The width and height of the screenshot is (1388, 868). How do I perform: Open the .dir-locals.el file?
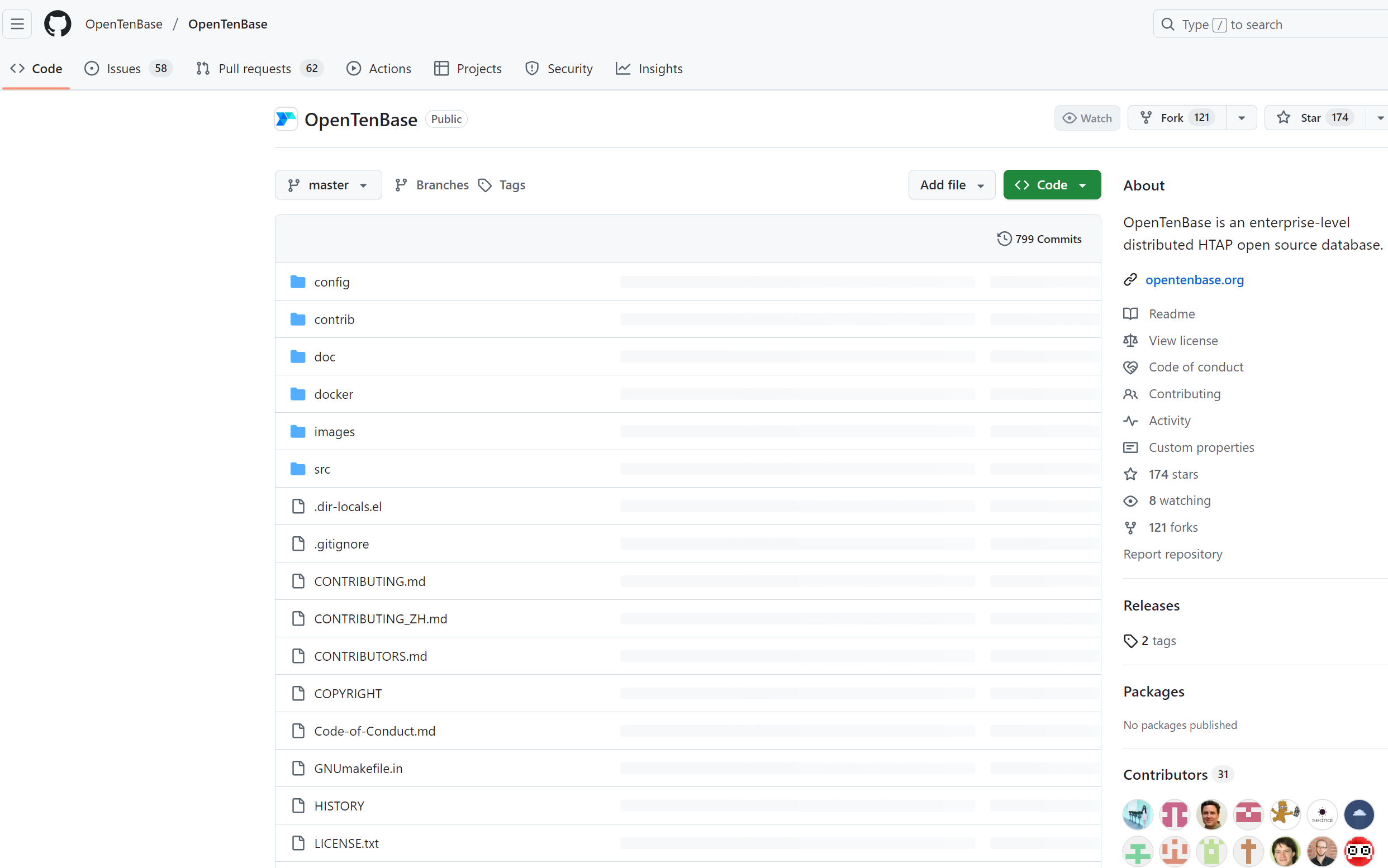pos(348,506)
